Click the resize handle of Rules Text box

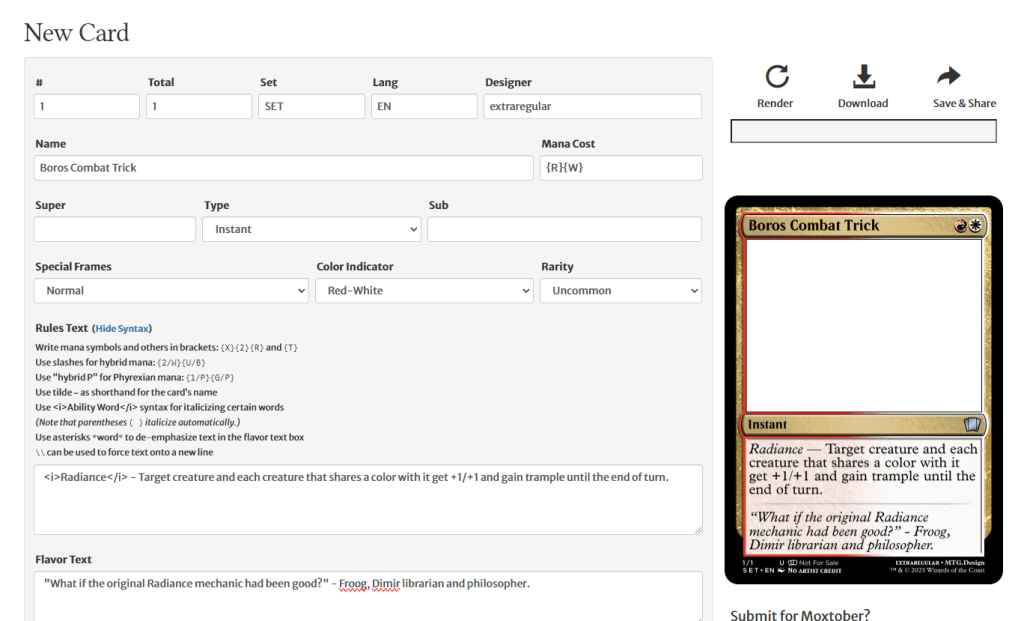point(698,530)
